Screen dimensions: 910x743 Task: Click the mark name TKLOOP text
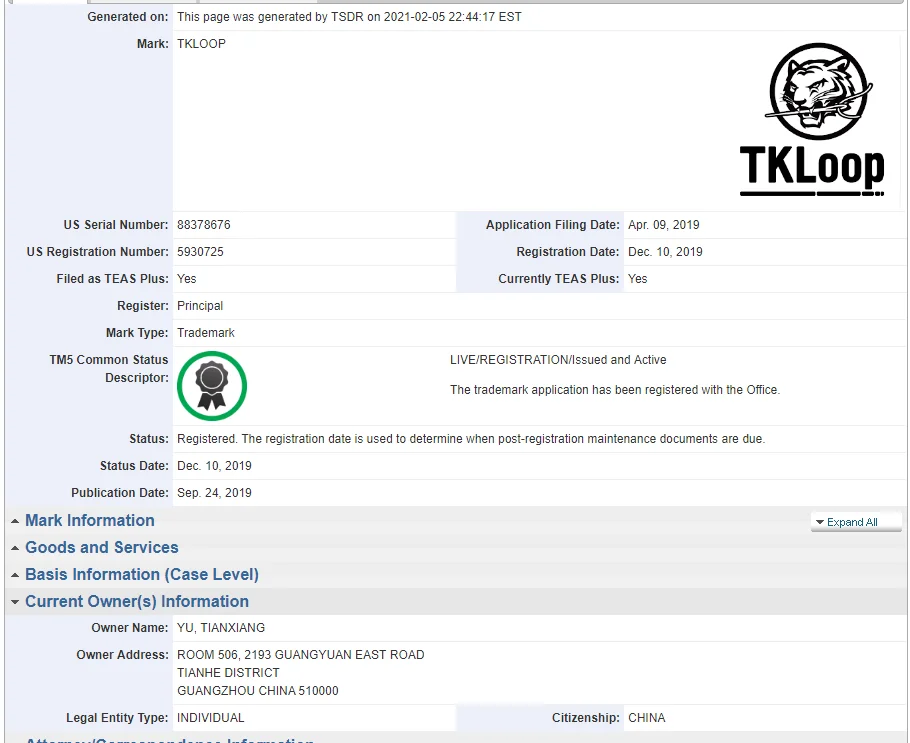[x=201, y=44]
